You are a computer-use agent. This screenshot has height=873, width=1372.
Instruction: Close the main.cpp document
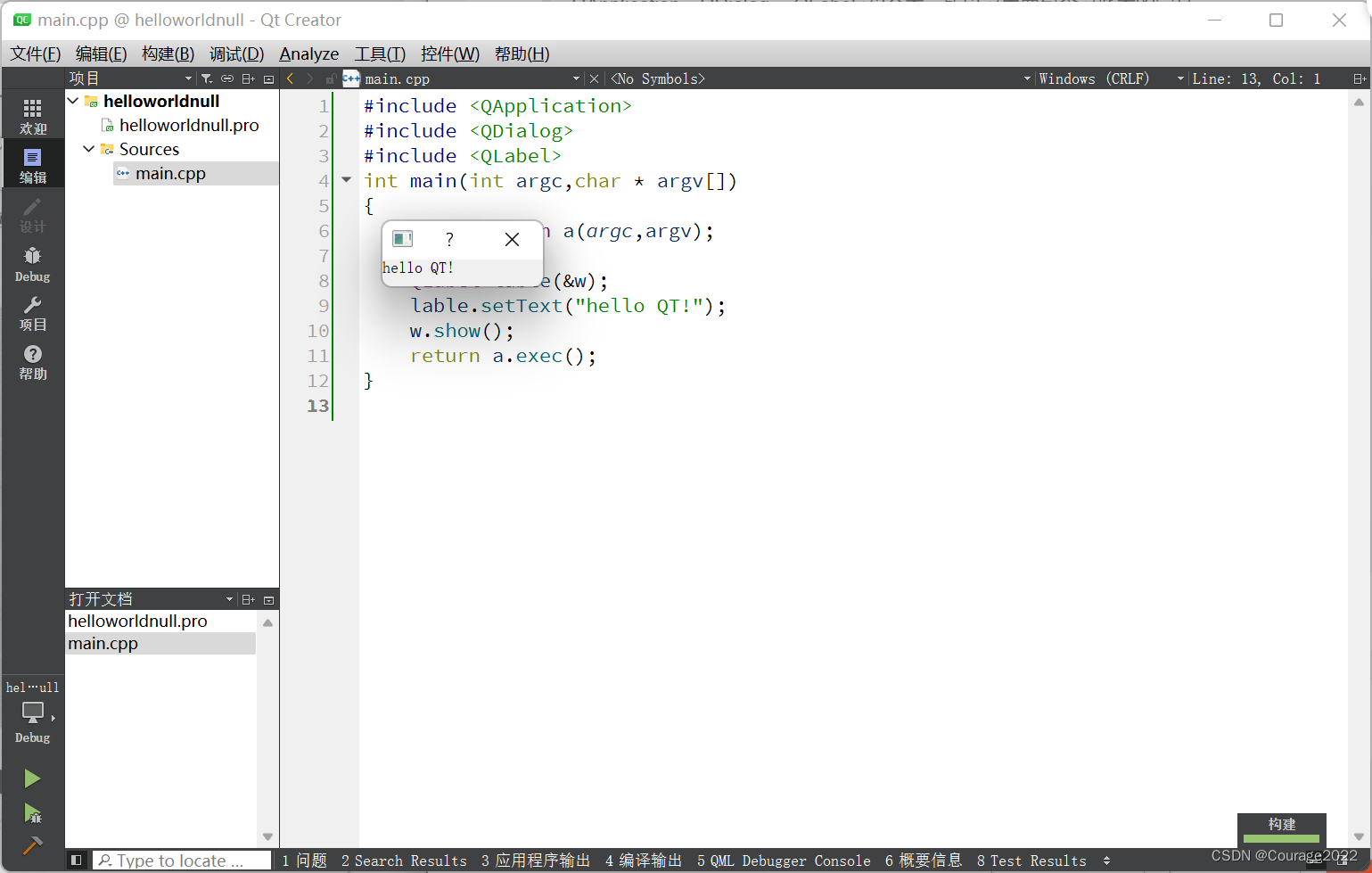(595, 78)
